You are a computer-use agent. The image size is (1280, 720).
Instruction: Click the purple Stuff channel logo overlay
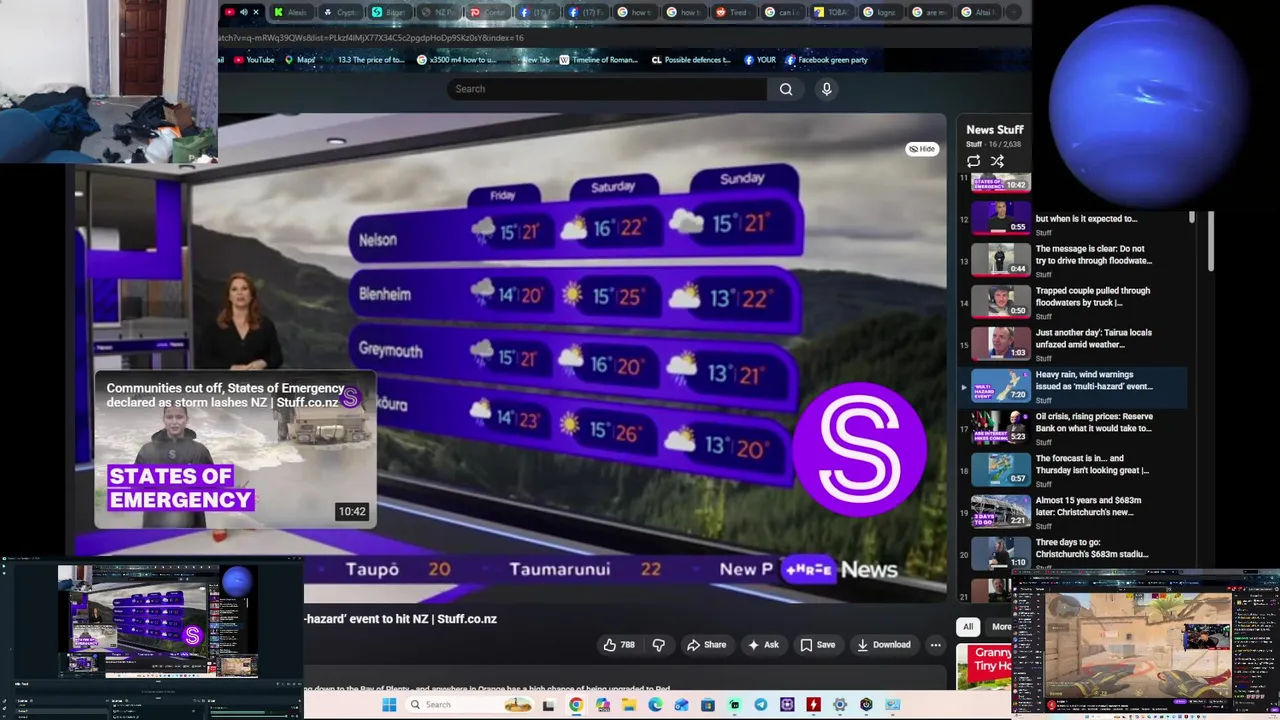pos(859,448)
